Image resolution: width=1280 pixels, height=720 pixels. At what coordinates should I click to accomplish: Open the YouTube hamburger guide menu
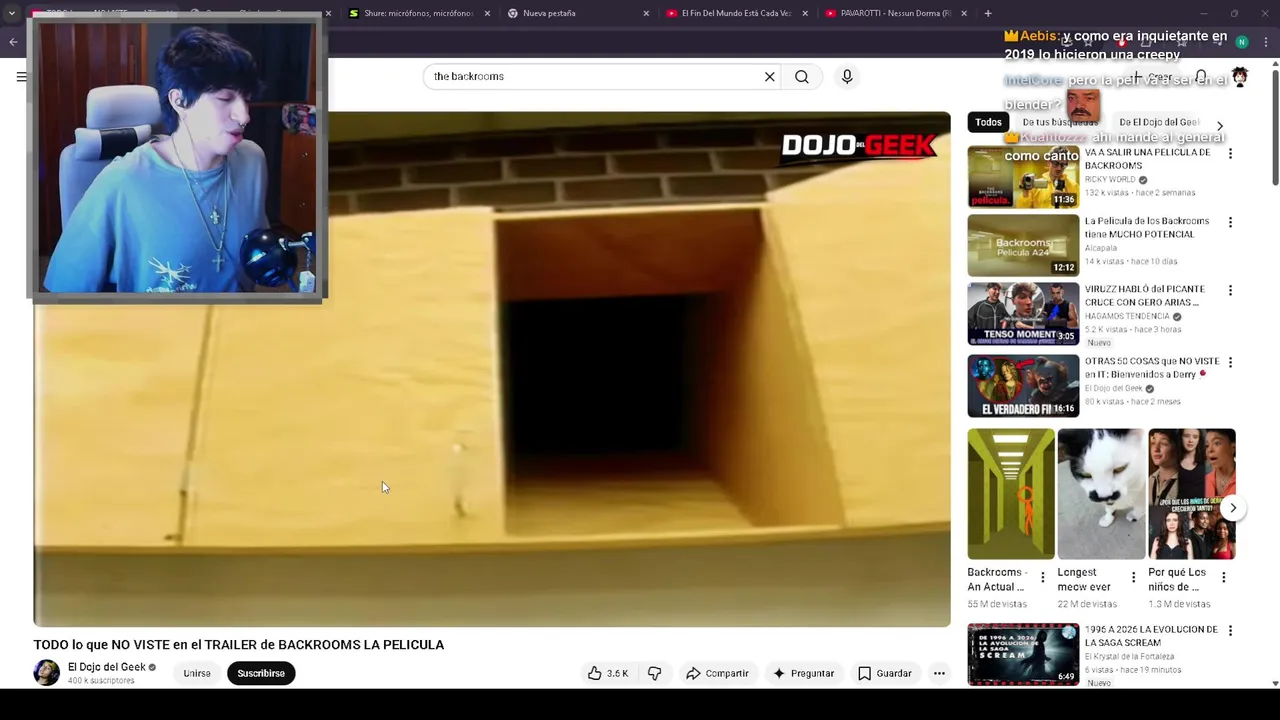click(22, 77)
